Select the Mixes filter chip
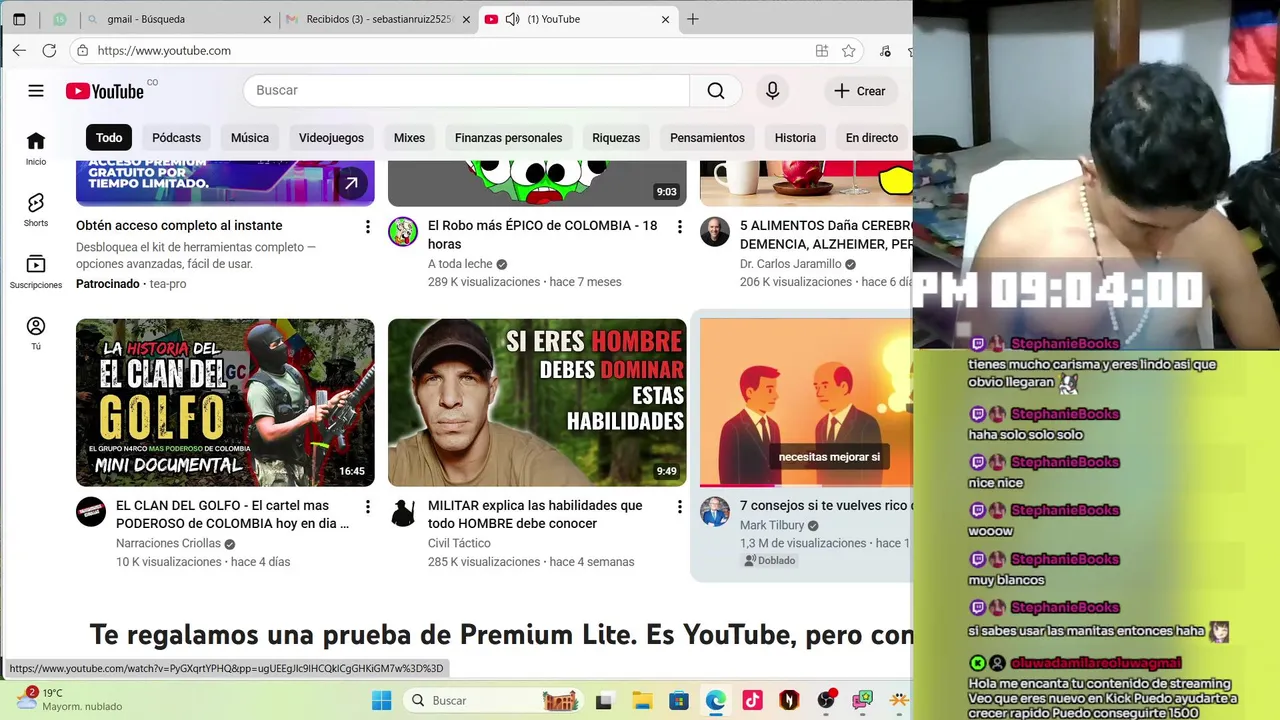 [409, 138]
